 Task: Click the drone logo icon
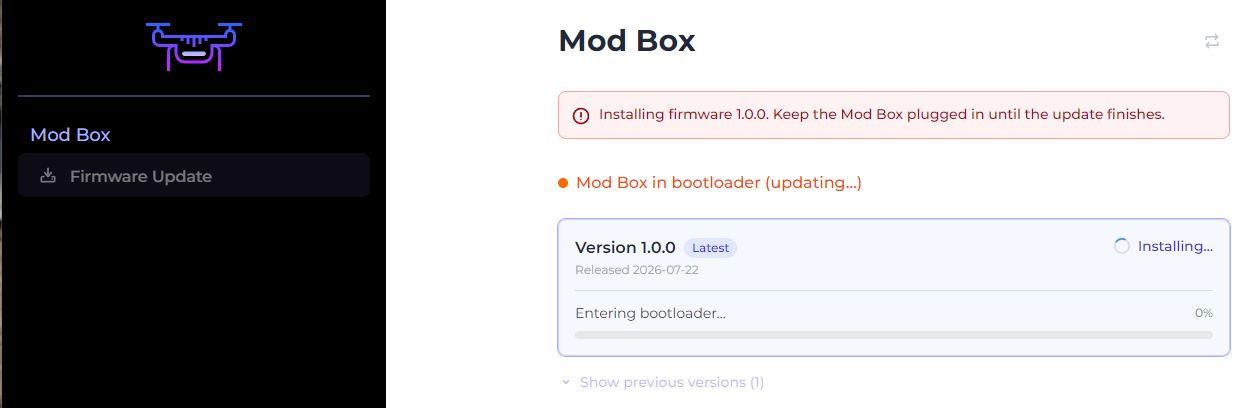coord(194,46)
